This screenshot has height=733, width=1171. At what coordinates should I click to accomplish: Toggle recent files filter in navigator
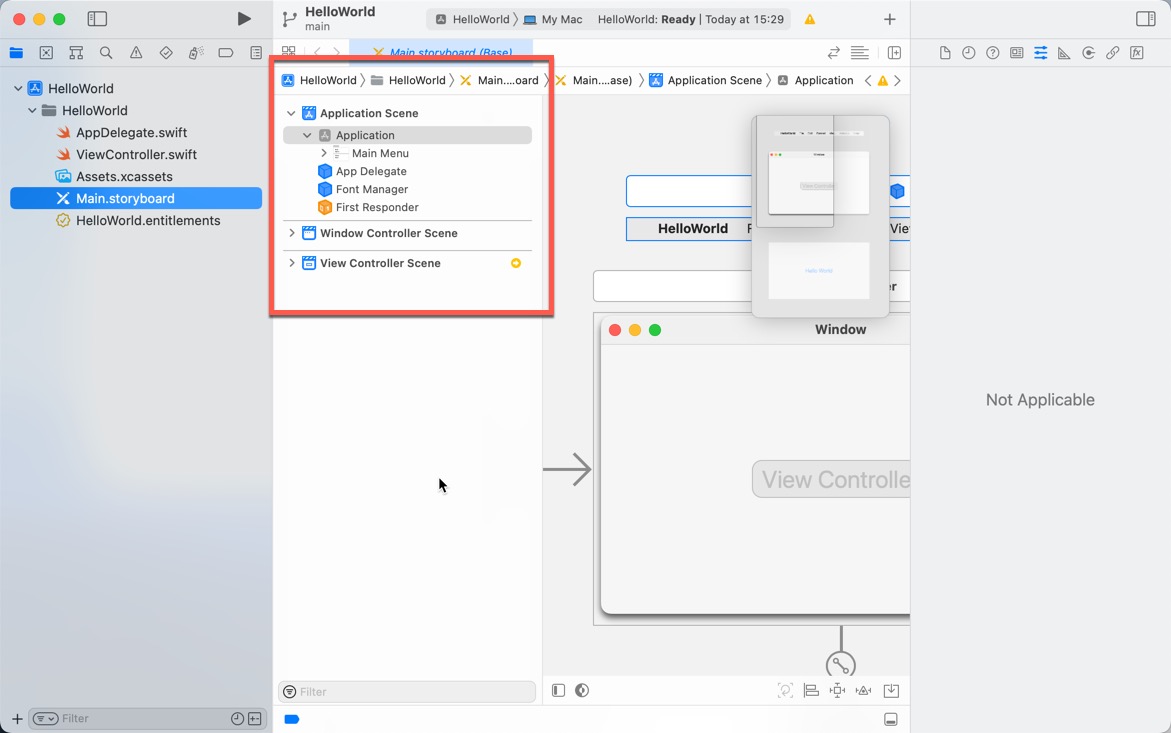pos(237,718)
